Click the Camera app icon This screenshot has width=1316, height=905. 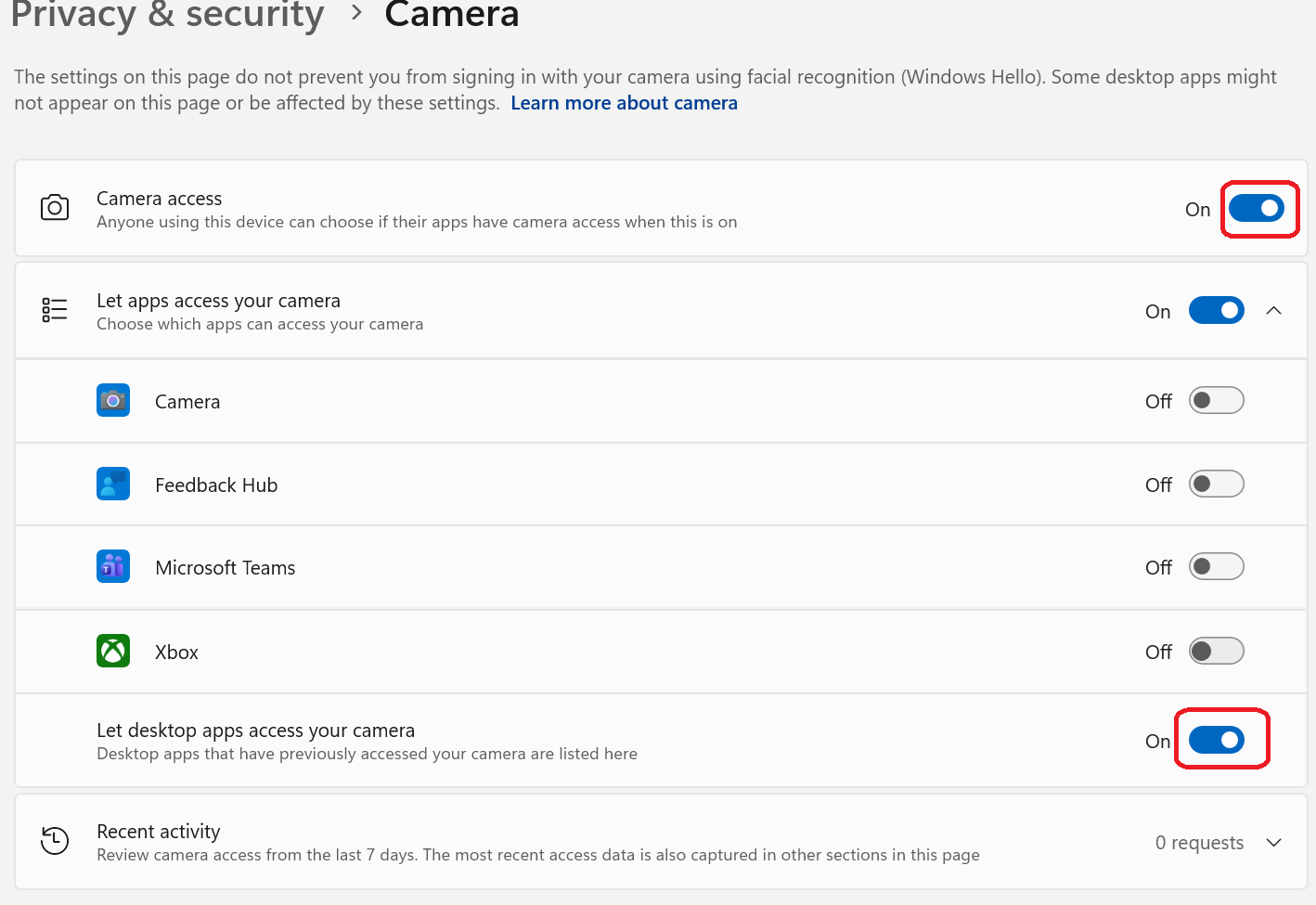click(113, 401)
